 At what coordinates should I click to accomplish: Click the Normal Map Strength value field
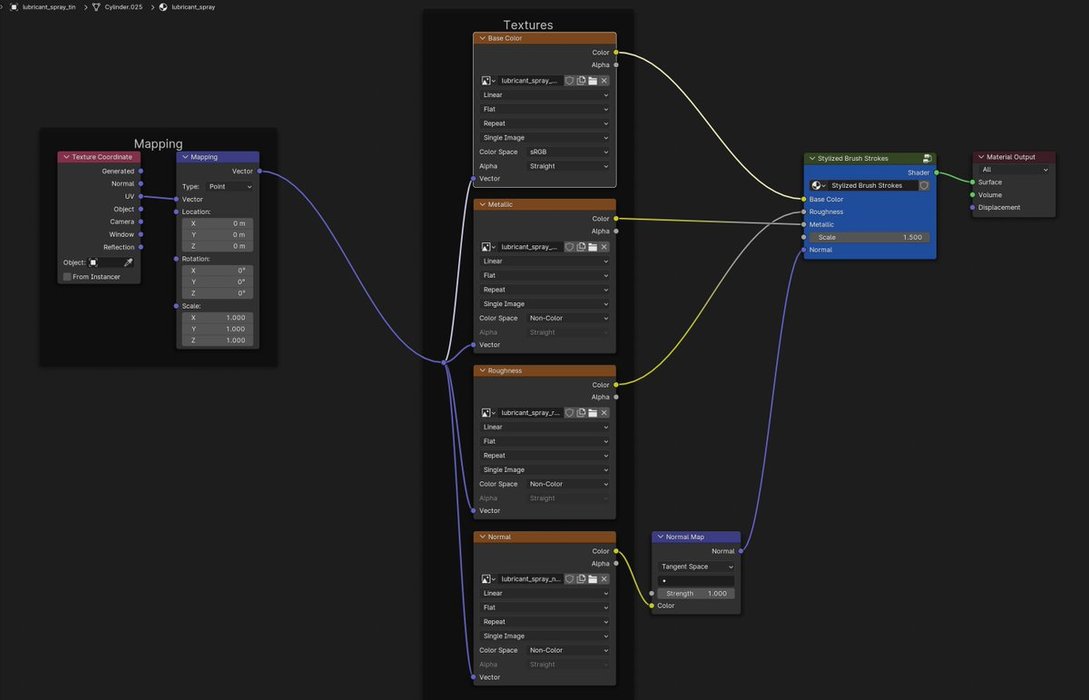[696, 594]
